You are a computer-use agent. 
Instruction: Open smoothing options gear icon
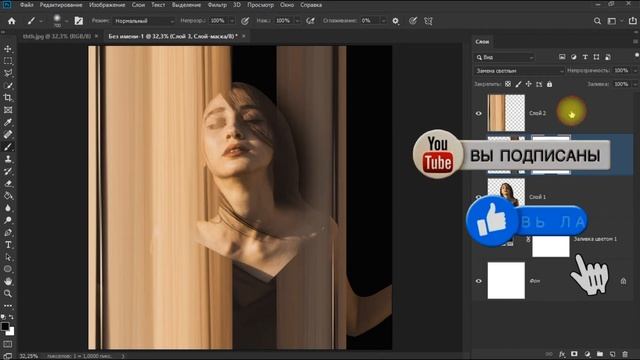pyautogui.click(x=396, y=21)
